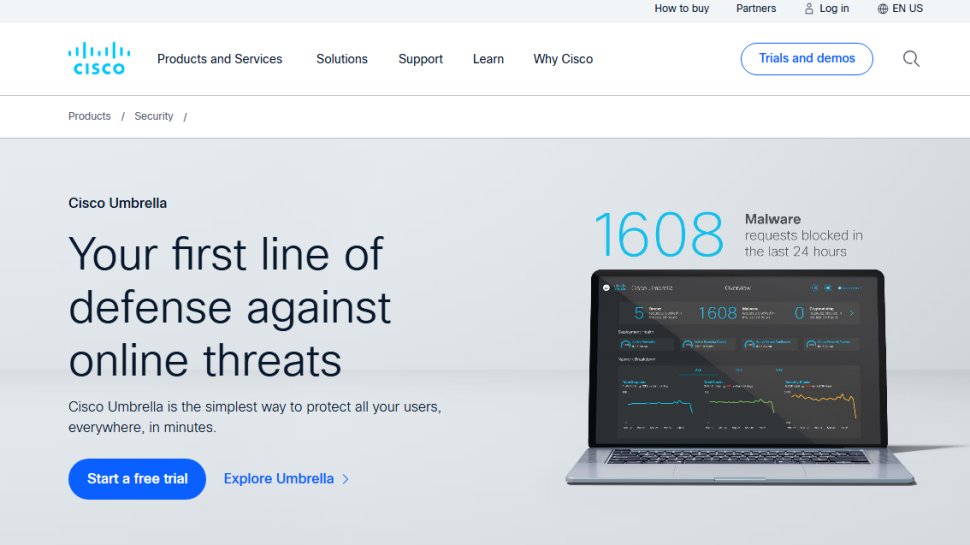Click the 'Your first line of defense' headline
The image size is (970, 545).
coord(230,307)
